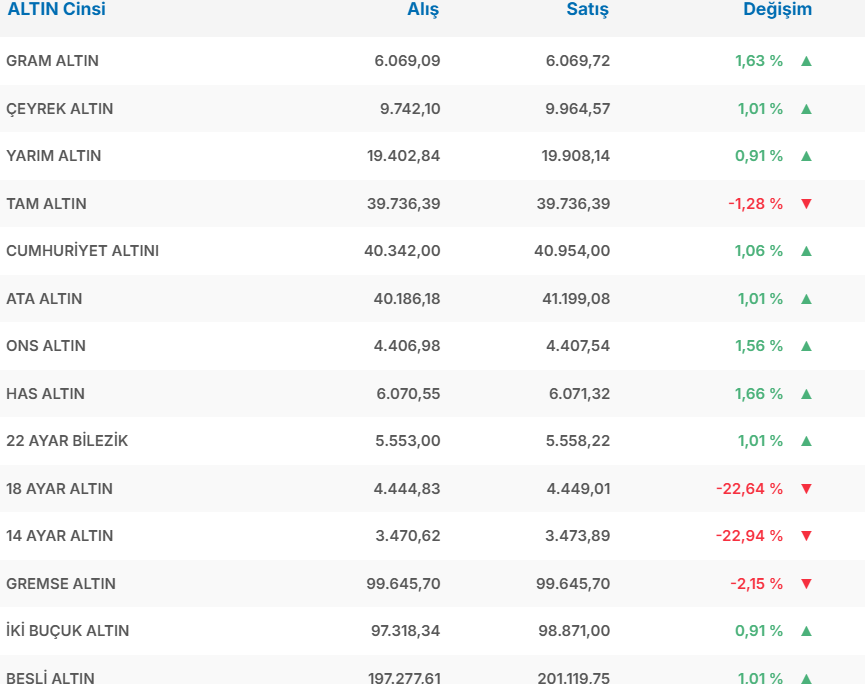Click the Satış column header
The image size is (865, 684).
[587, 10]
